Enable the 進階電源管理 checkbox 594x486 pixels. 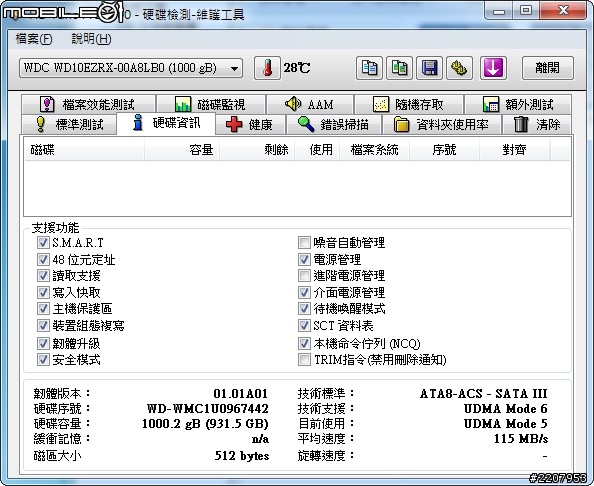pyautogui.click(x=304, y=275)
